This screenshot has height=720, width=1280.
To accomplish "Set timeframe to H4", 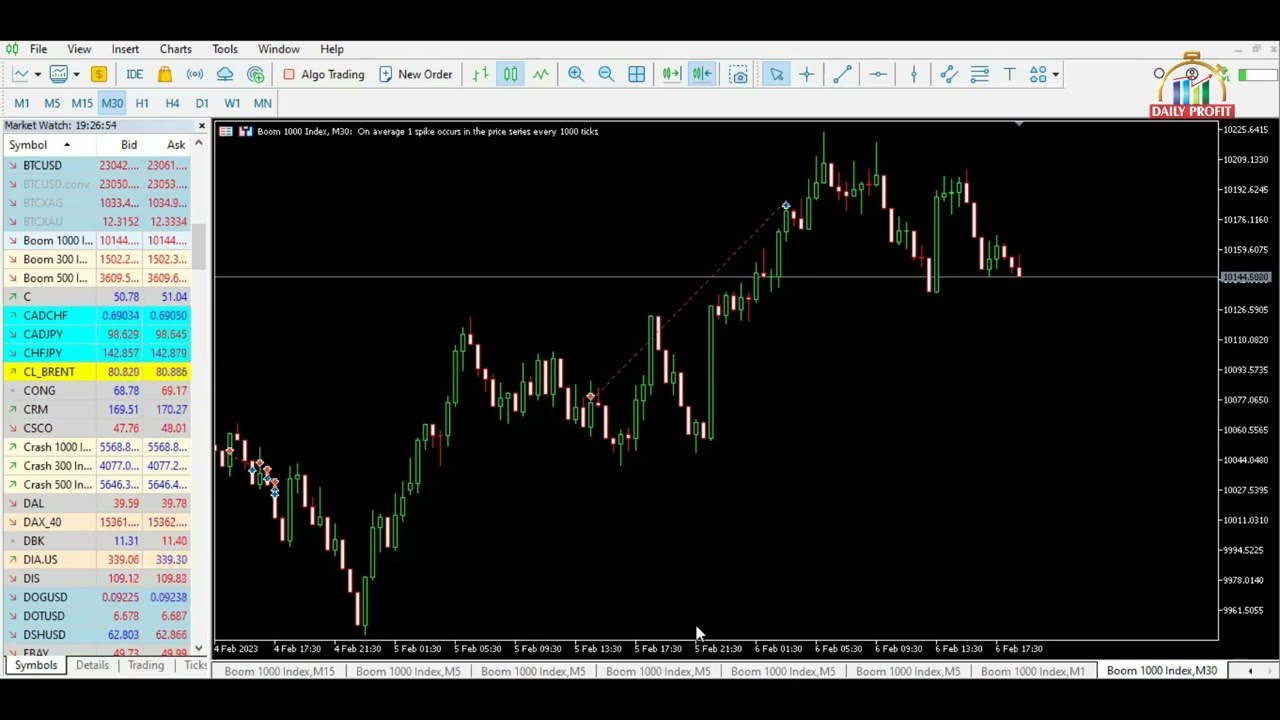I will (172, 103).
